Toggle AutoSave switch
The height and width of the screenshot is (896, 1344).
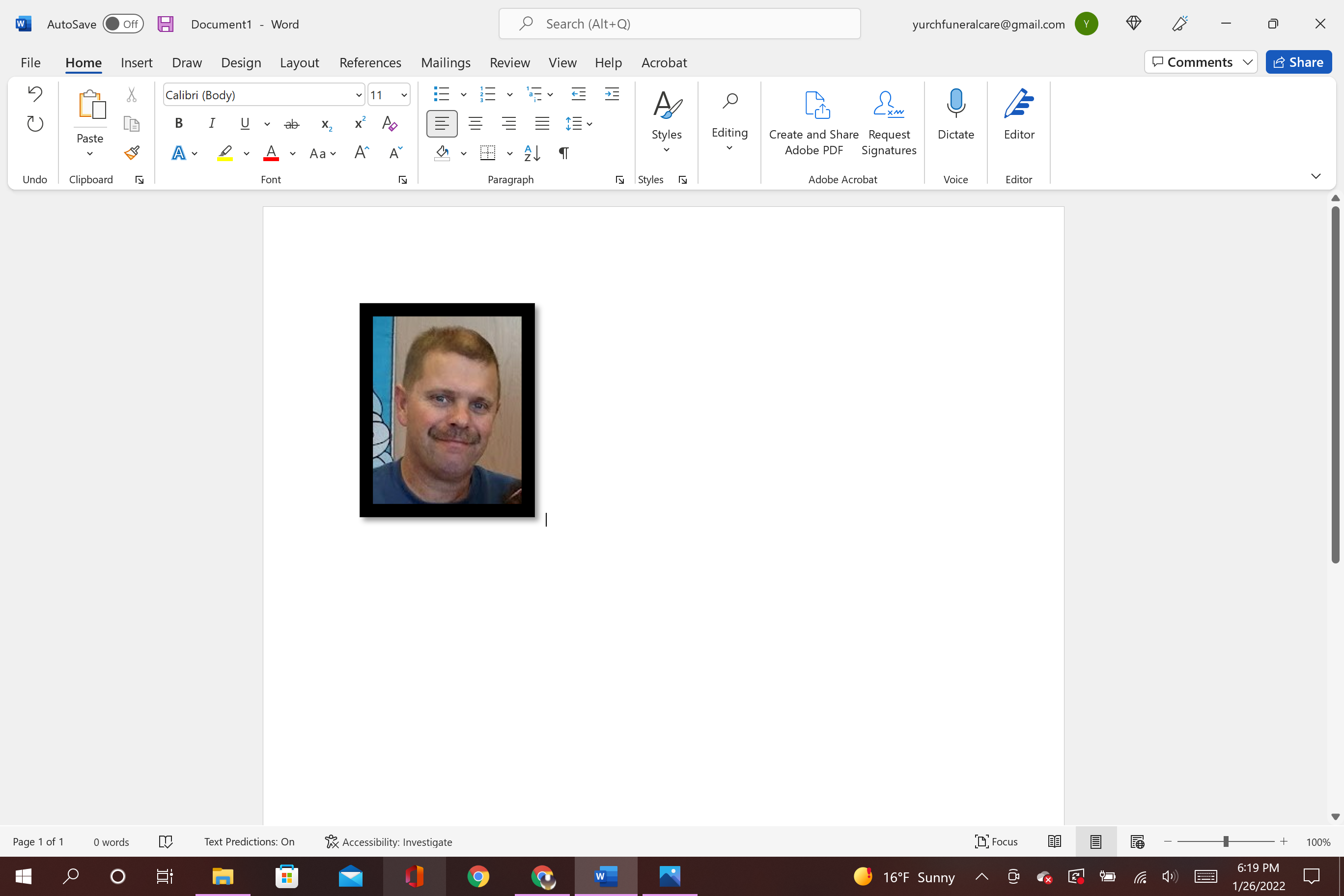click(122, 24)
